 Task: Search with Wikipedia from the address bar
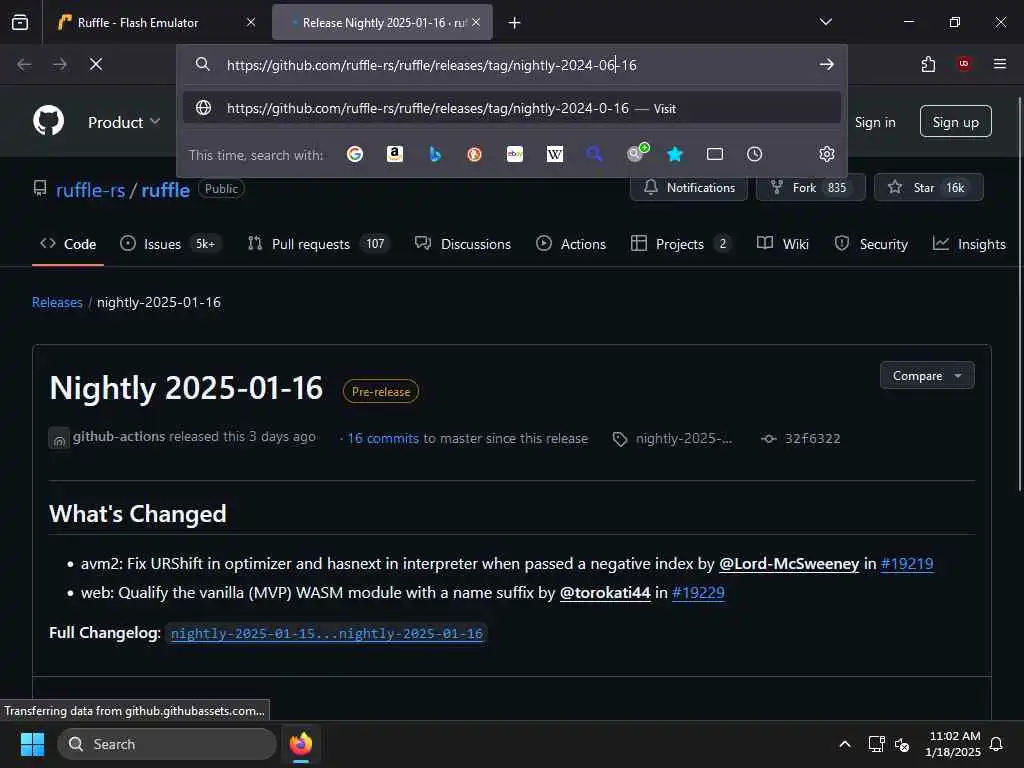(x=554, y=154)
